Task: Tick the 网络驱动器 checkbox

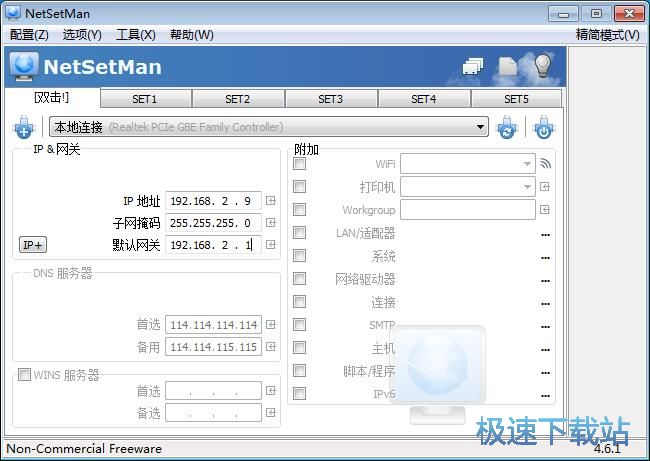Action: tap(299, 278)
